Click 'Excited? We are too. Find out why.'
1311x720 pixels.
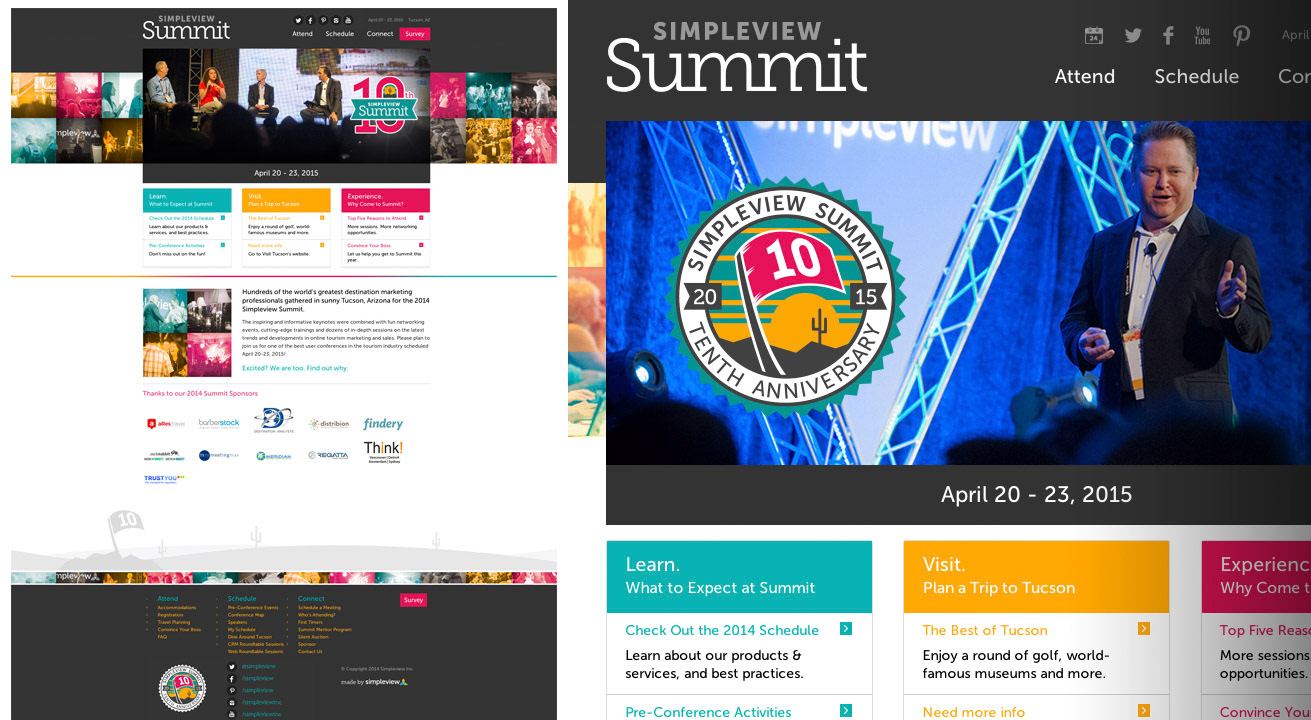click(295, 368)
